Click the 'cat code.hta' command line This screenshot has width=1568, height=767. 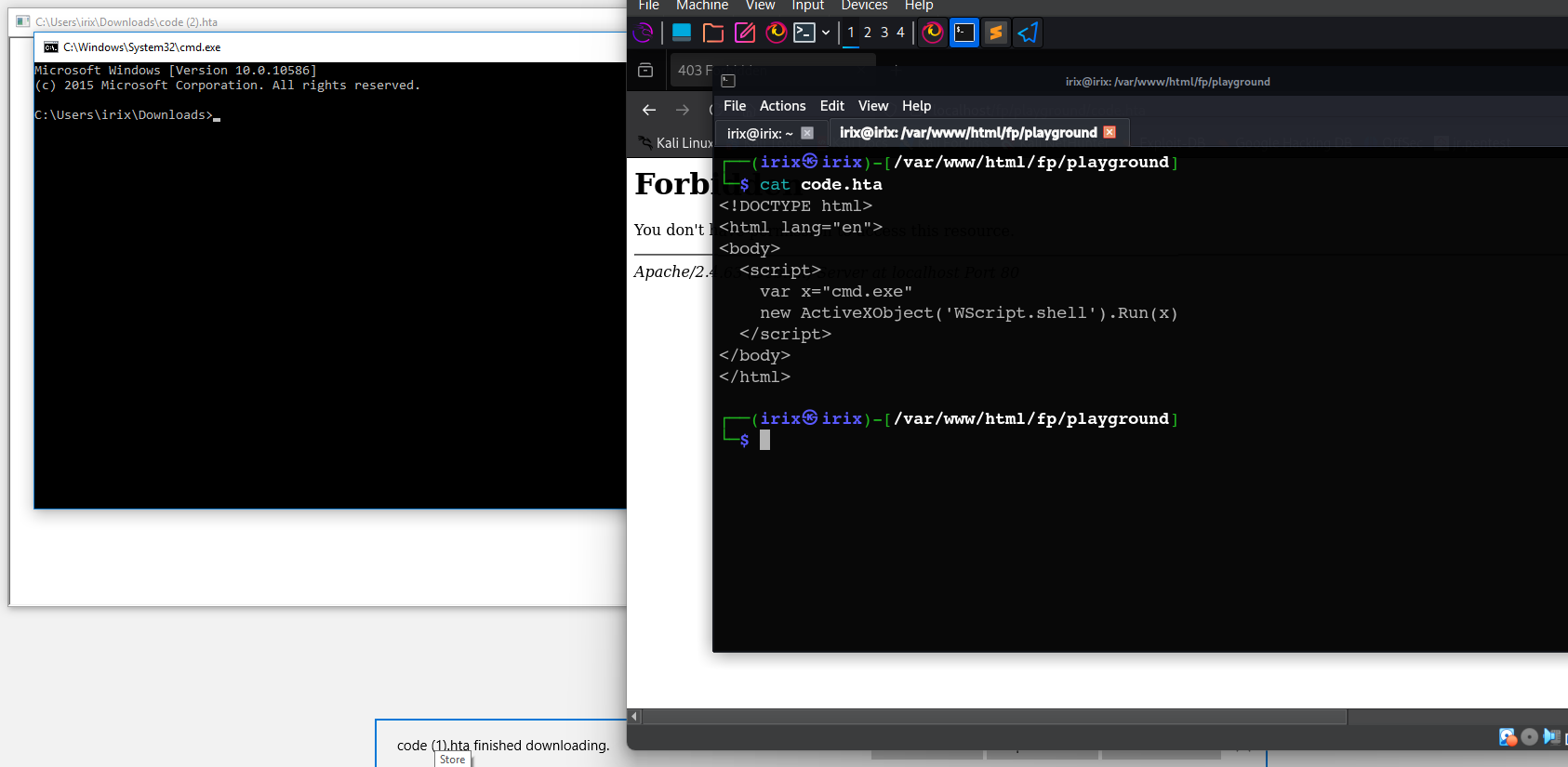pyautogui.click(x=820, y=184)
